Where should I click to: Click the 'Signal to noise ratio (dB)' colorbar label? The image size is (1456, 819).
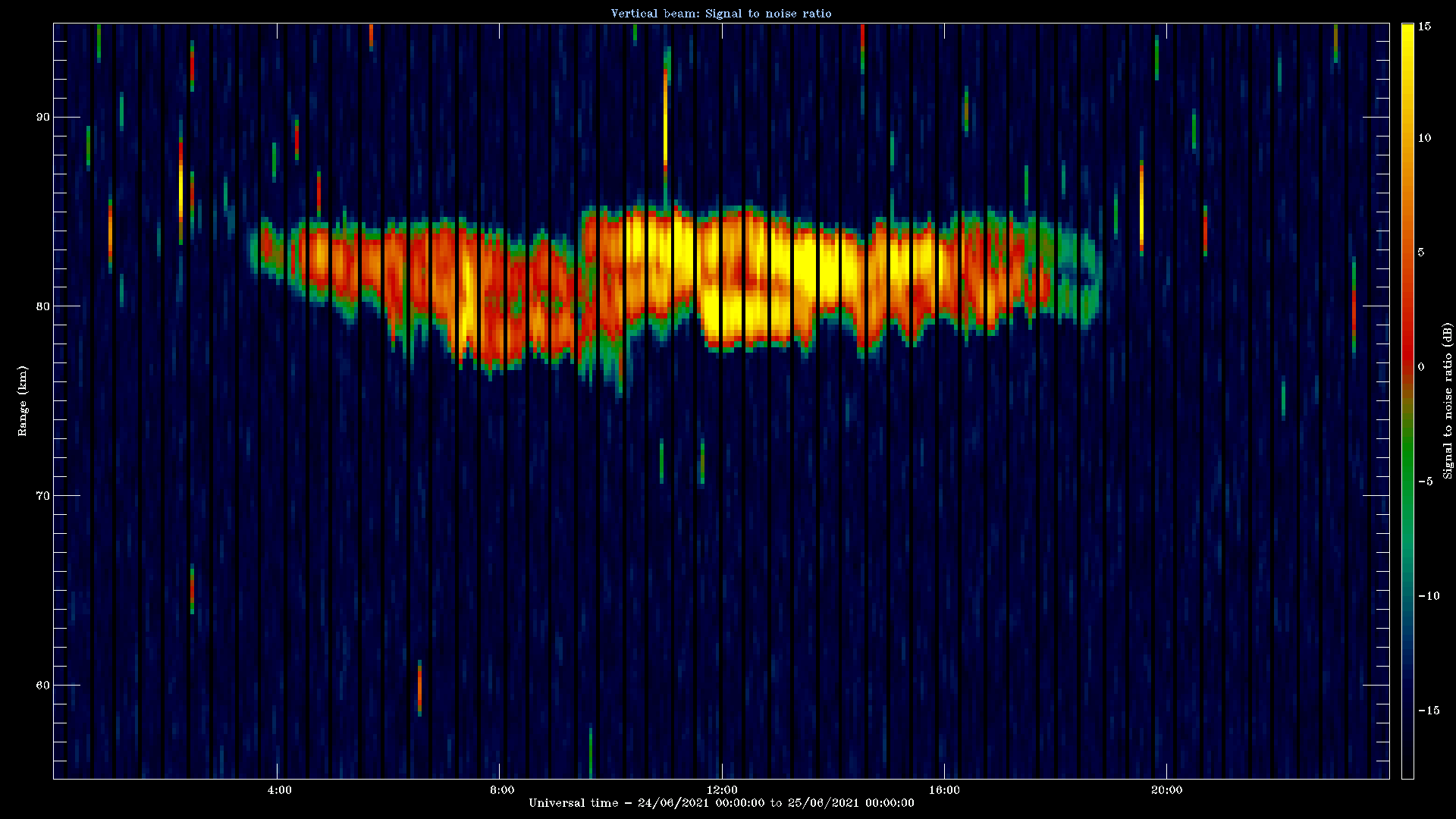point(1448,401)
